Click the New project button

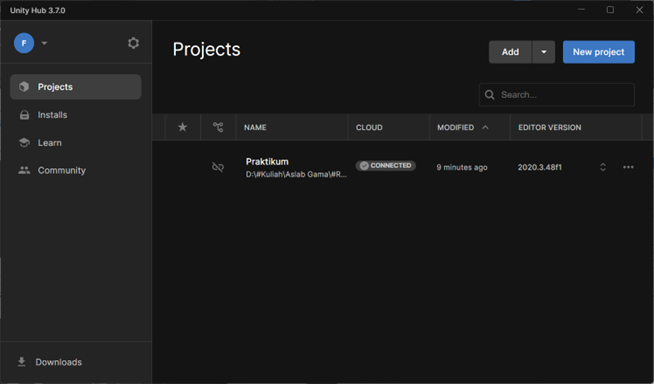[599, 52]
